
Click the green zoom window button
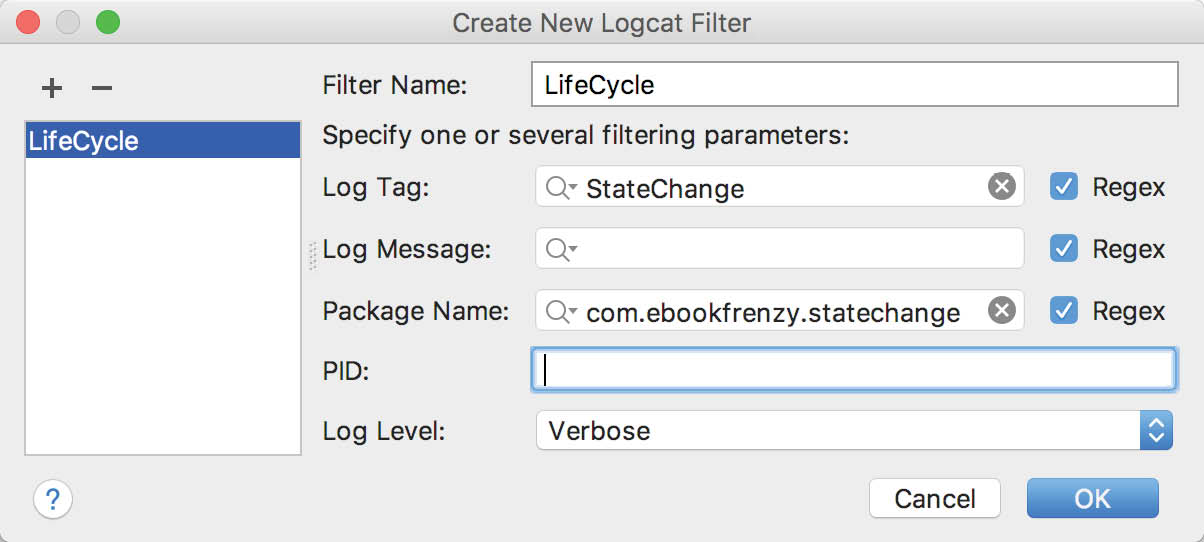(x=106, y=22)
